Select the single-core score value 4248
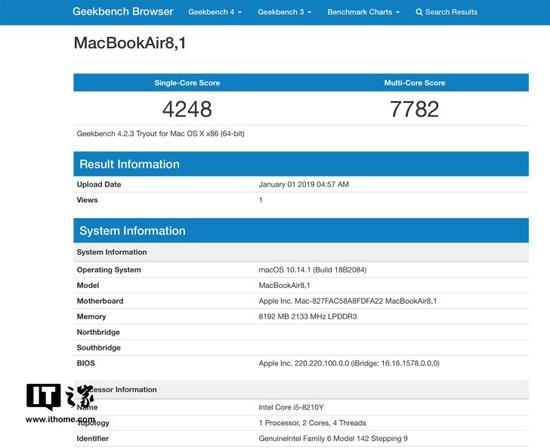Viewport: 550px width, 448px height. (187, 109)
